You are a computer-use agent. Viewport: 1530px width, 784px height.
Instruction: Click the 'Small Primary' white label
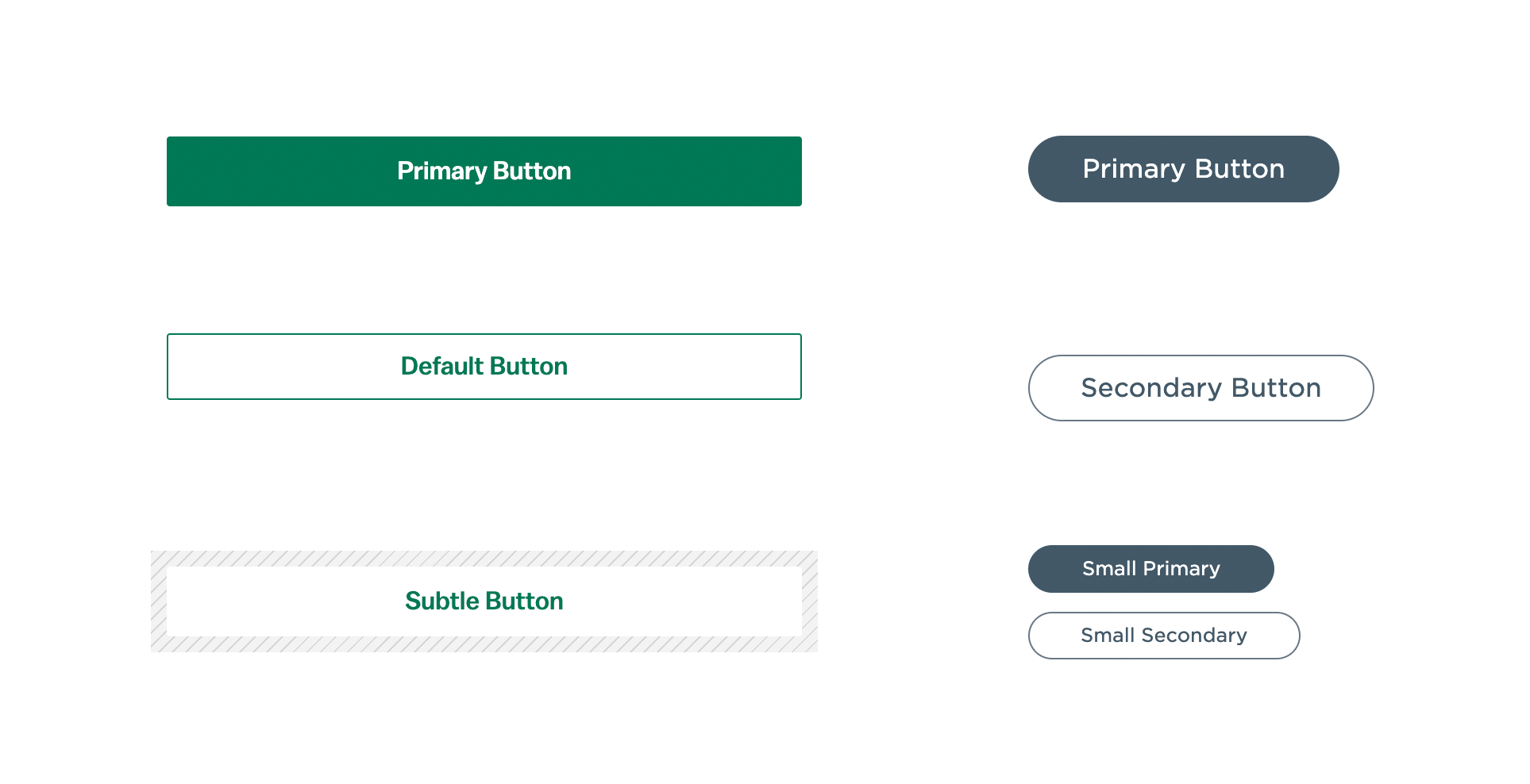click(1150, 569)
